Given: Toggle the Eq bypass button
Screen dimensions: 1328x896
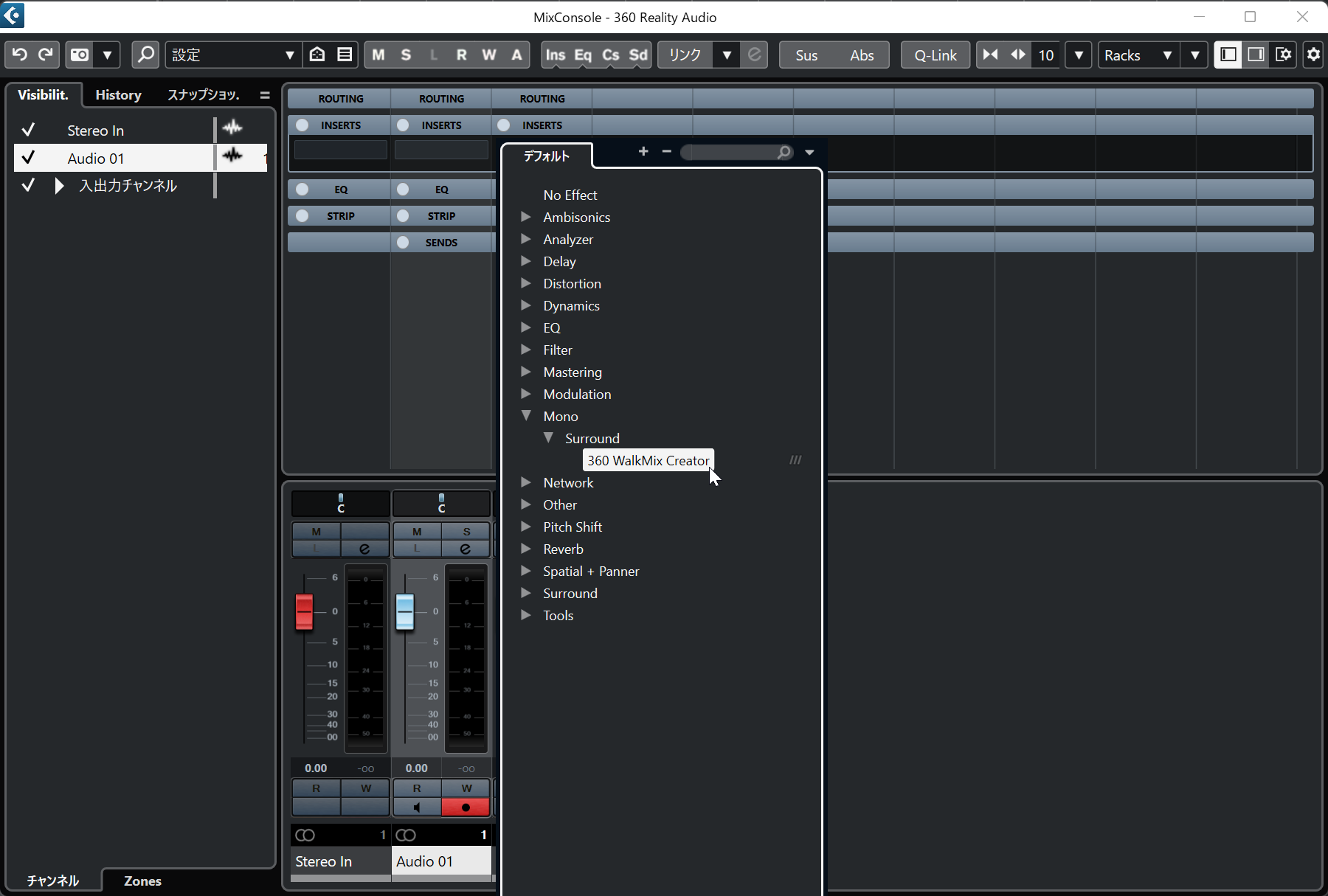Looking at the screenshot, I should point(583,55).
